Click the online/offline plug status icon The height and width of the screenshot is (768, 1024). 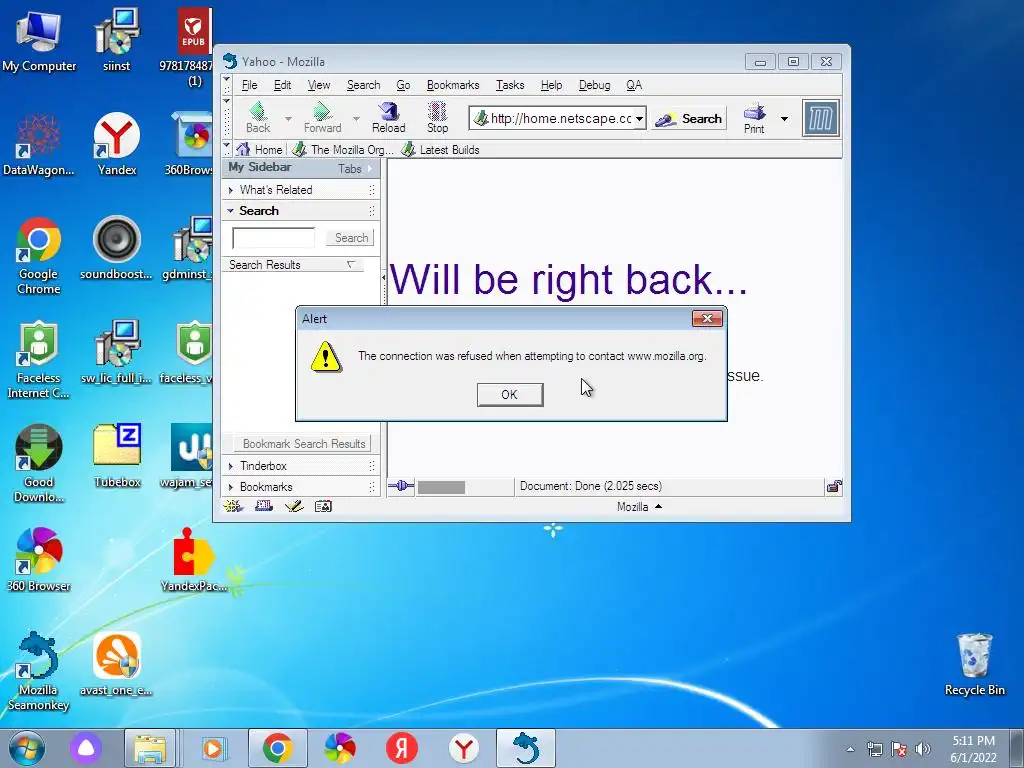coord(401,486)
